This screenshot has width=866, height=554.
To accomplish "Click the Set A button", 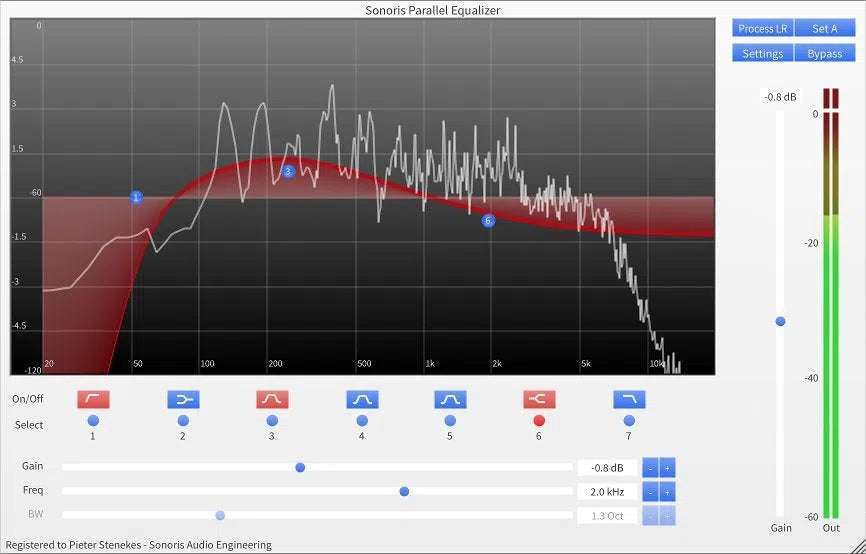I will 825,28.
